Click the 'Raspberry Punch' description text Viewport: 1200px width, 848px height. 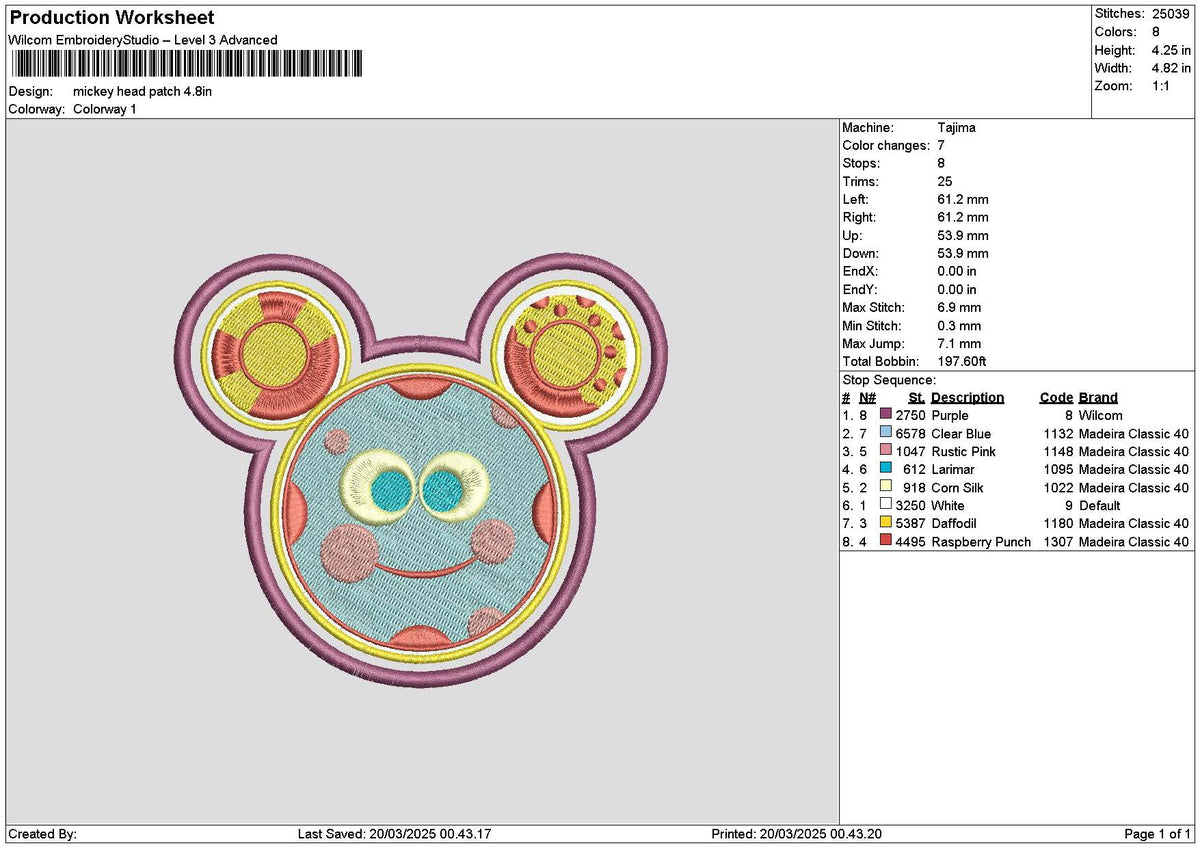pyautogui.click(x=981, y=541)
